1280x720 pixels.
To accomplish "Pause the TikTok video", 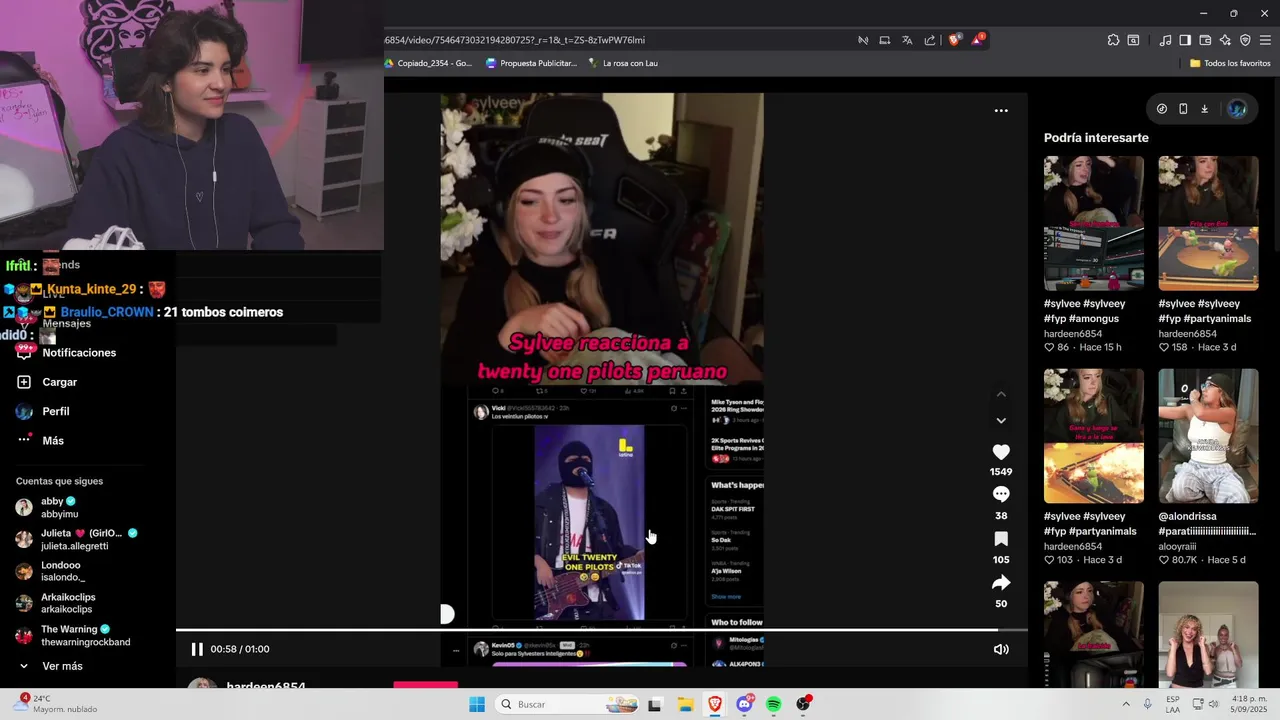I will coord(197,649).
